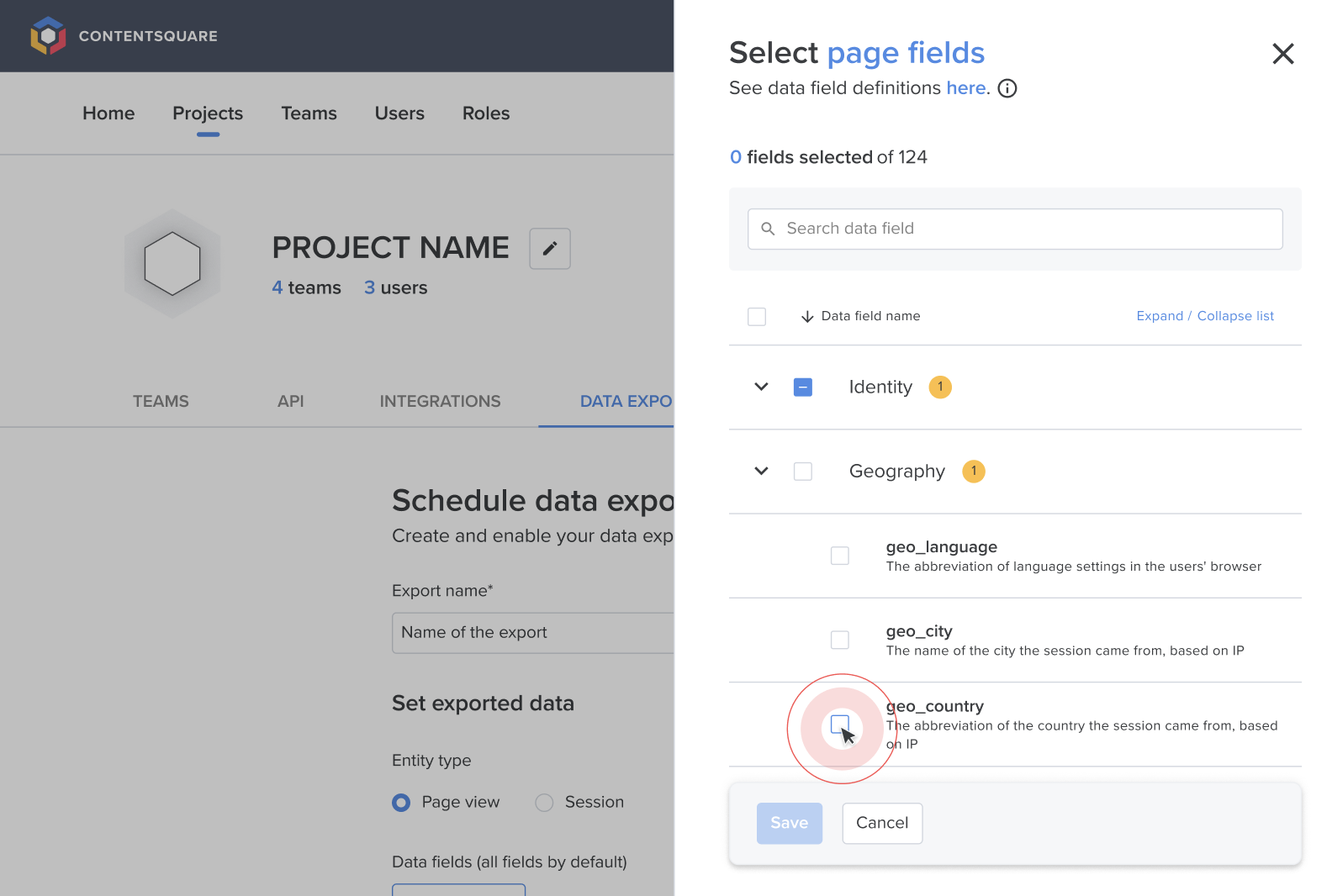This screenshot has height=896, width=1332.
Task: Close the Select page fields panel
Action: 1282,54
